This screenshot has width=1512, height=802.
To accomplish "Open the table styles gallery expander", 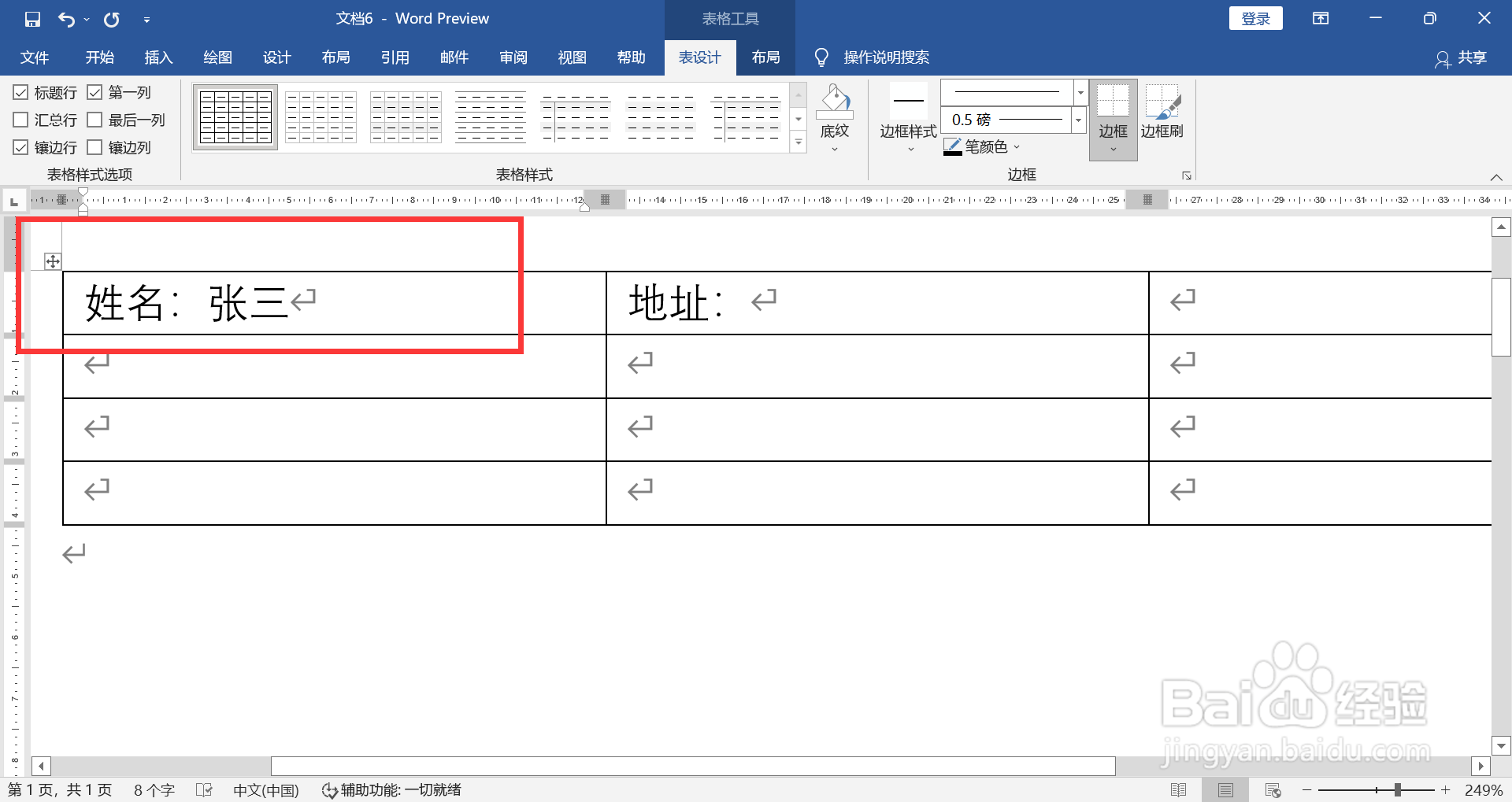I will [798, 142].
